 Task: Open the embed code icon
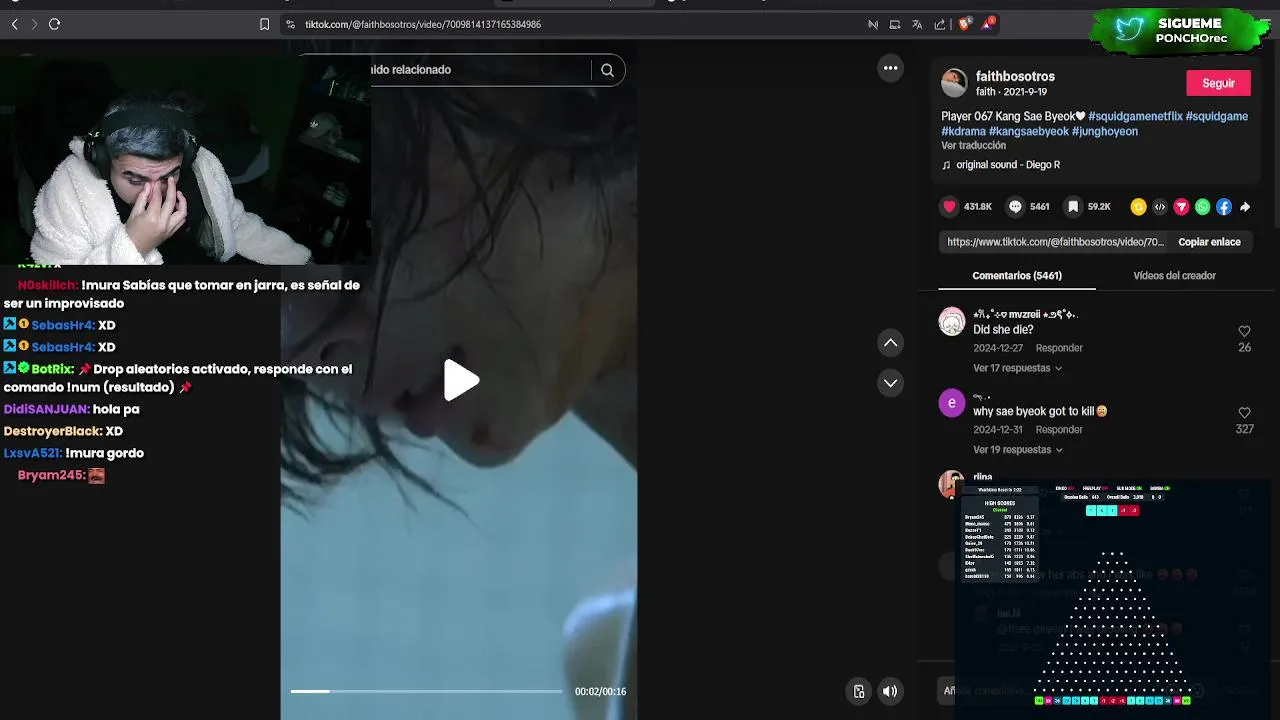coord(1159,207)
